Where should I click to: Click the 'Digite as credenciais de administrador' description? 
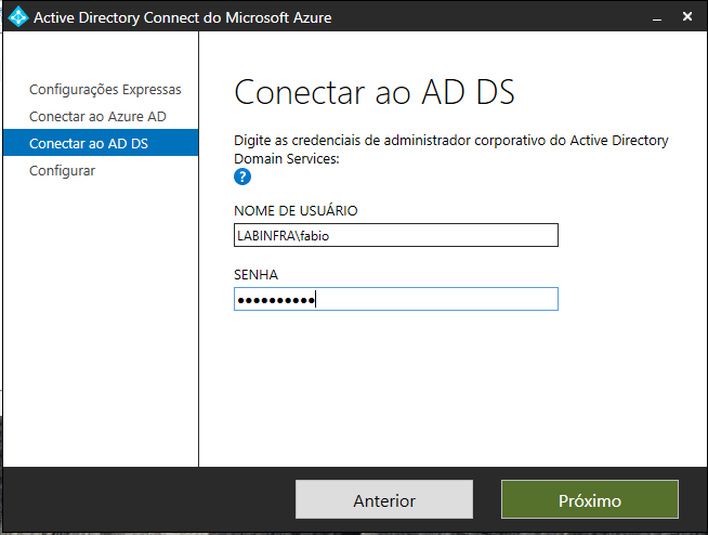tap(451, 149)
